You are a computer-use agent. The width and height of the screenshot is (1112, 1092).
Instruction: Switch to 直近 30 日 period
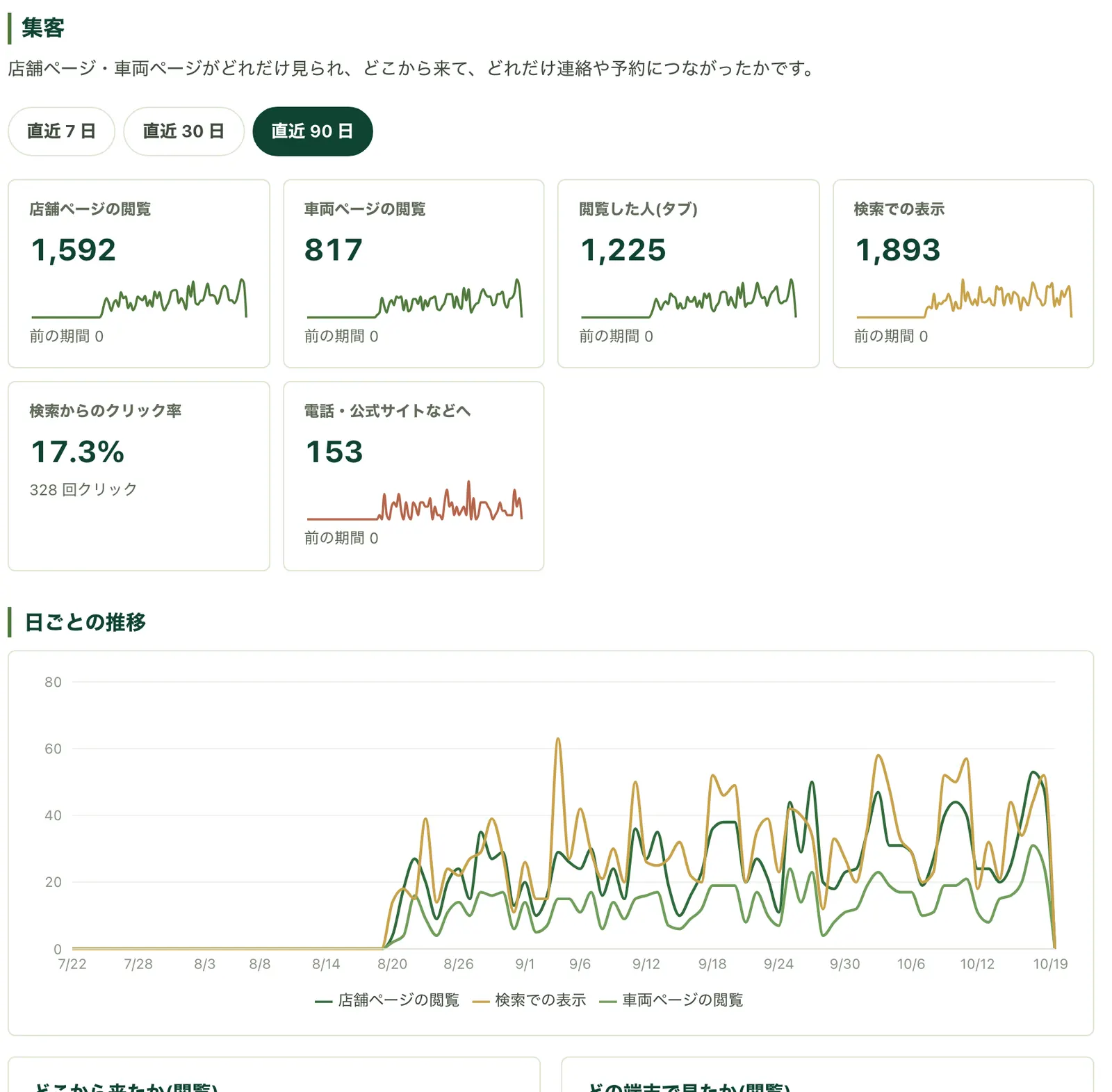(183, 131)
